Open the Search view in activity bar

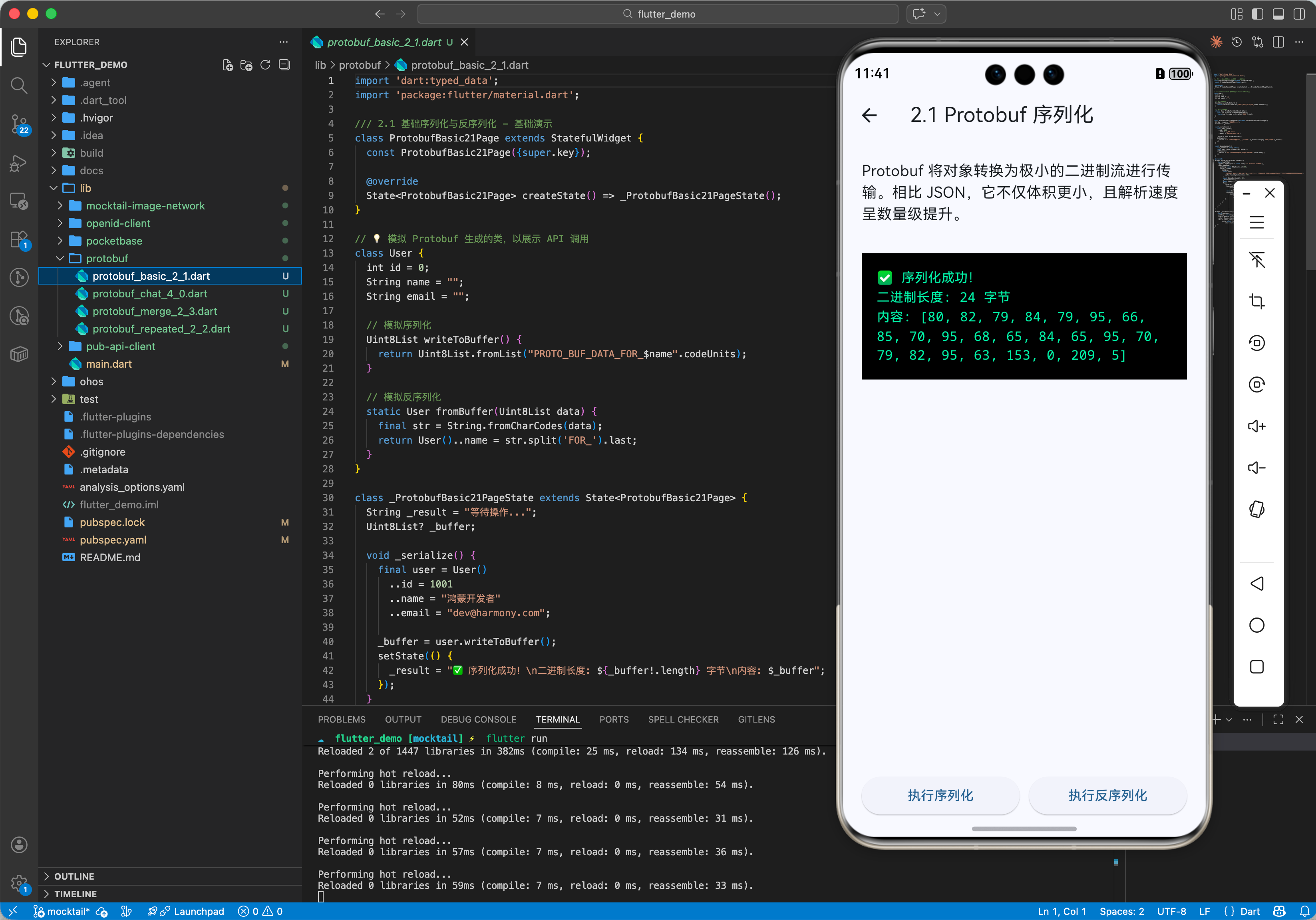[x=19, y=86]
